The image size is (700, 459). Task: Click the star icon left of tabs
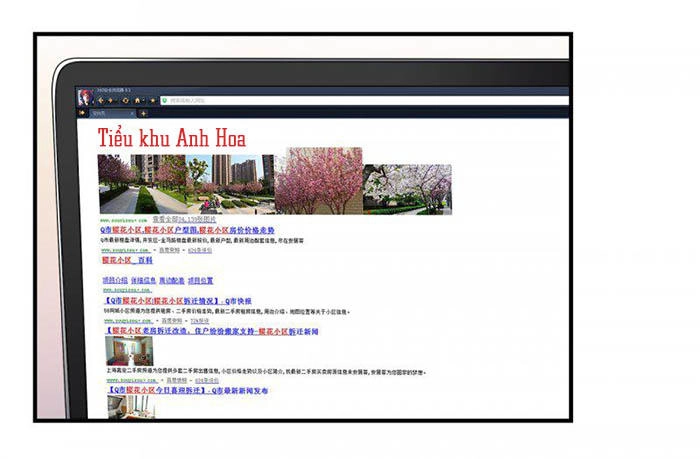coord(81,113)
